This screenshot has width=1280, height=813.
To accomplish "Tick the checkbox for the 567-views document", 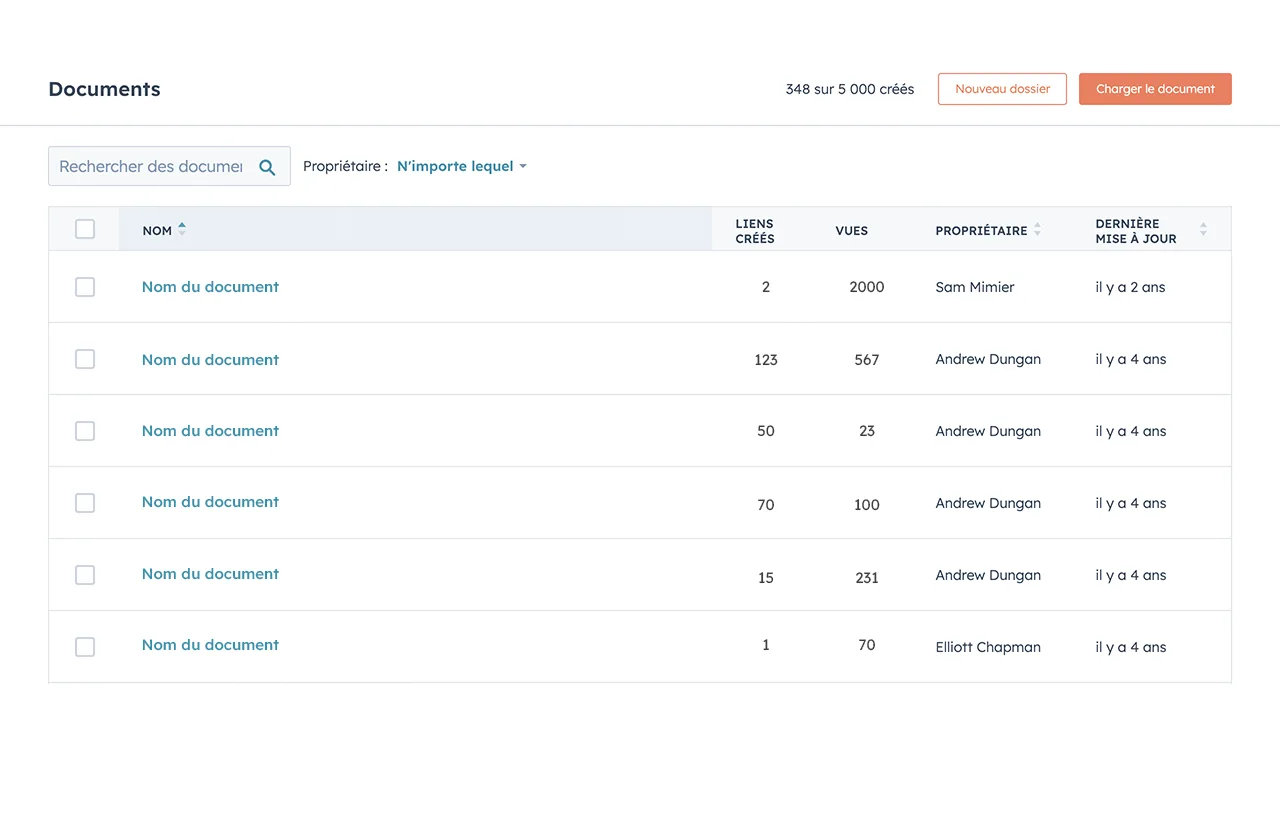I will [x=85, y=359].
